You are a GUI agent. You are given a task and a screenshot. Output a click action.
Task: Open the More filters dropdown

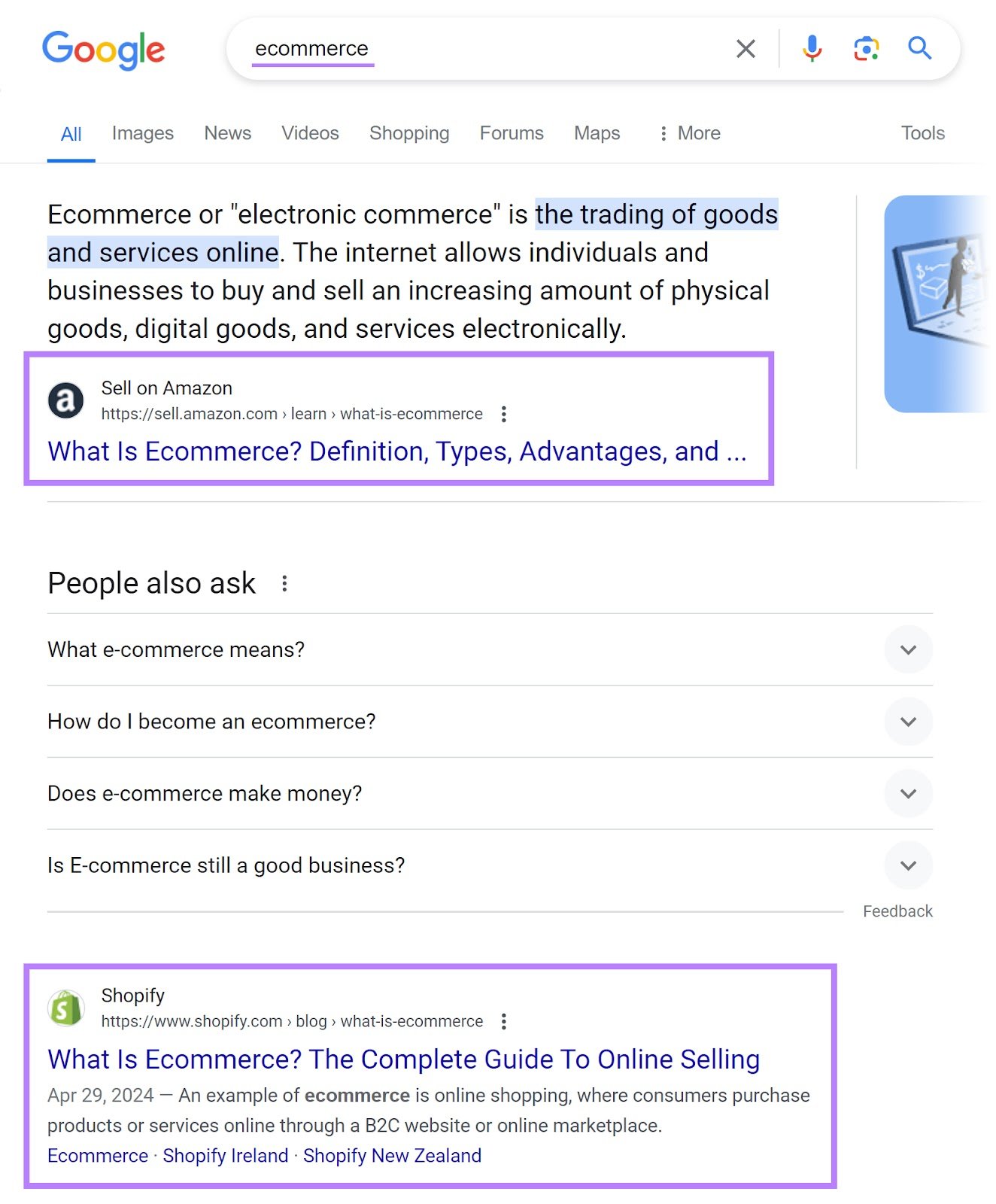tap(689, 133)
